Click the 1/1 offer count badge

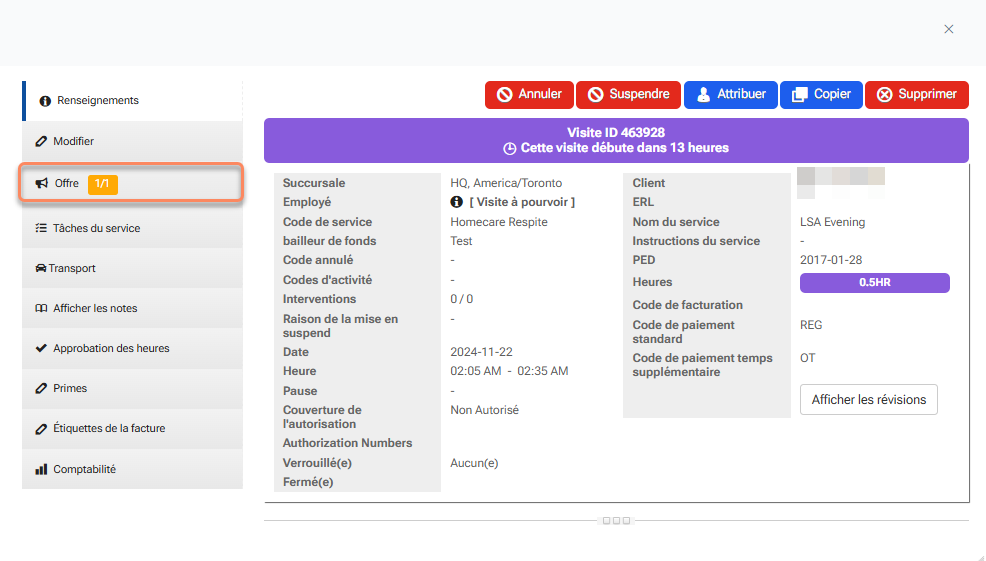102,184
